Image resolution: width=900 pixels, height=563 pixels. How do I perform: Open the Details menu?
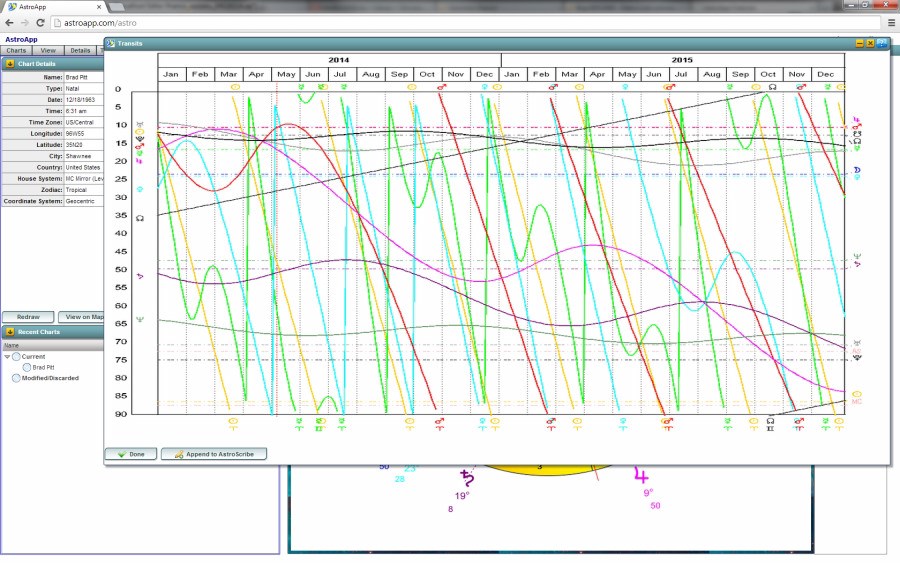pos(80,50)
